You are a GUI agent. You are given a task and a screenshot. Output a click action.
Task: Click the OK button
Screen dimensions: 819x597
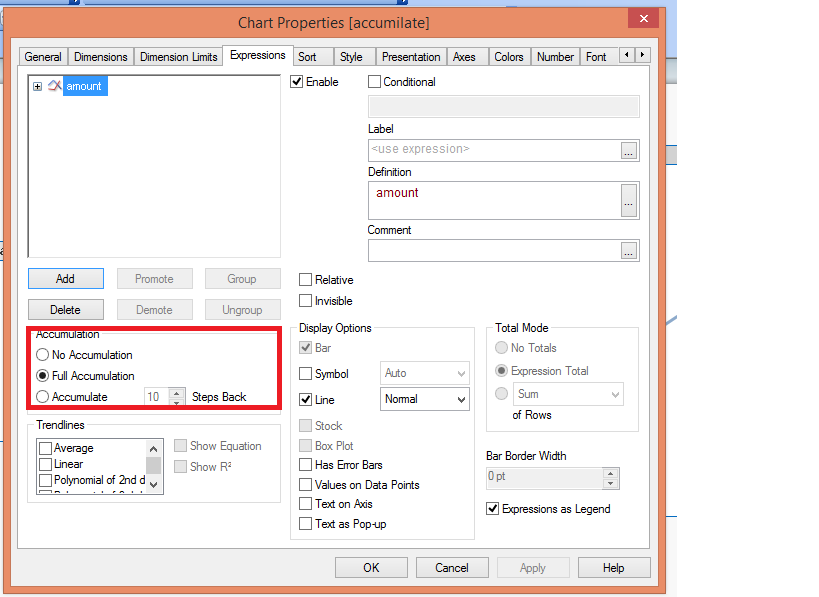[371, 568]
